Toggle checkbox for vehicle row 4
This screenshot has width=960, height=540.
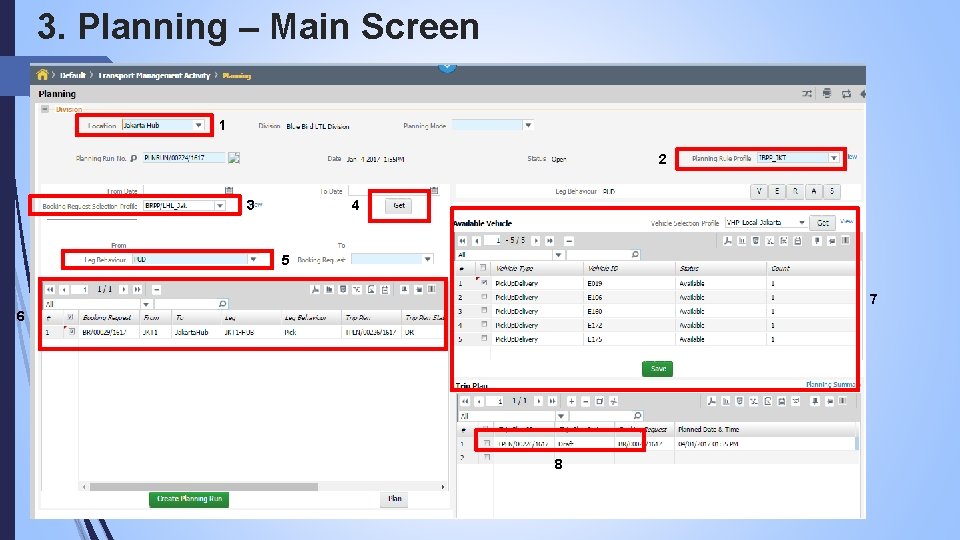click(x=484, y=324)
